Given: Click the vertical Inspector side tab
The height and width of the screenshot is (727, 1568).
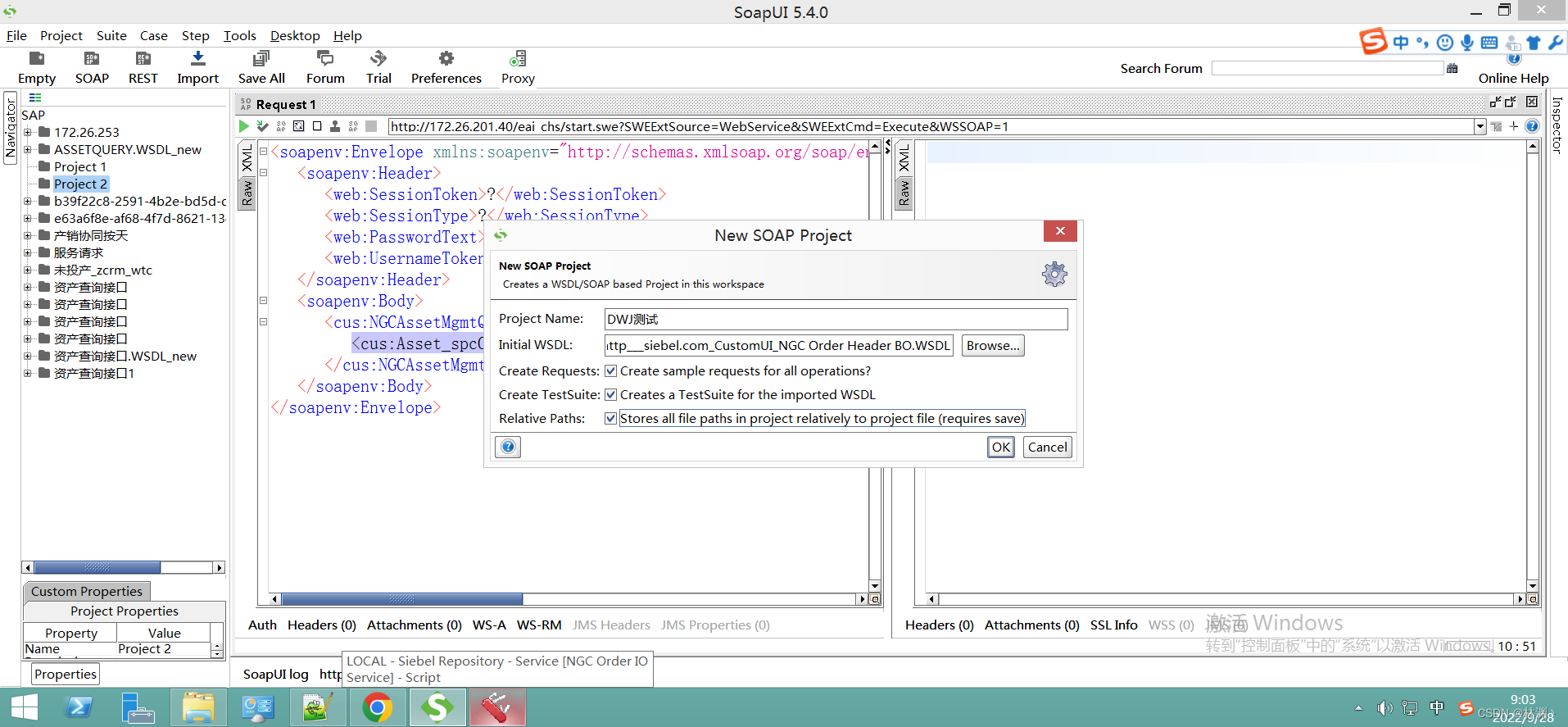Looking at the screenshot, I should pyautogui.click(x=1557, y=125).
